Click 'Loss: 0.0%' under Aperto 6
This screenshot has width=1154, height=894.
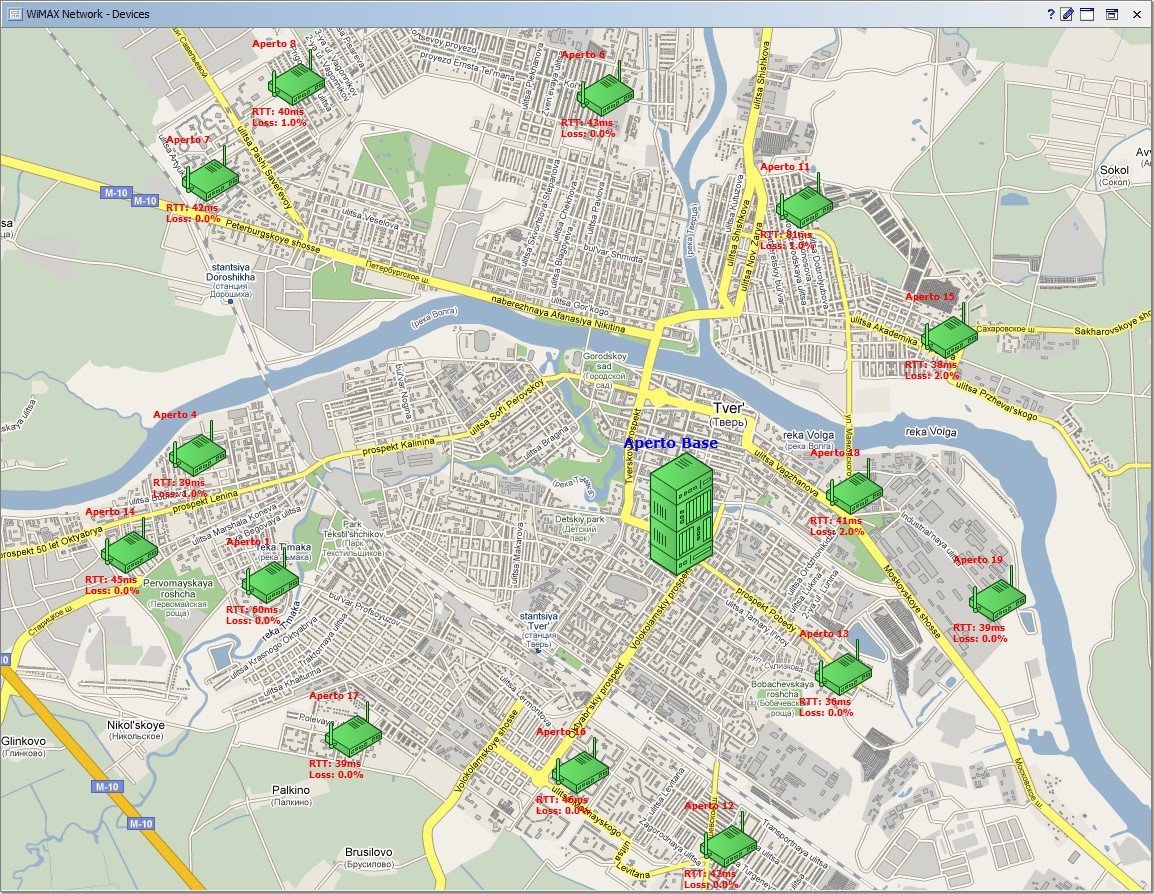588,134
